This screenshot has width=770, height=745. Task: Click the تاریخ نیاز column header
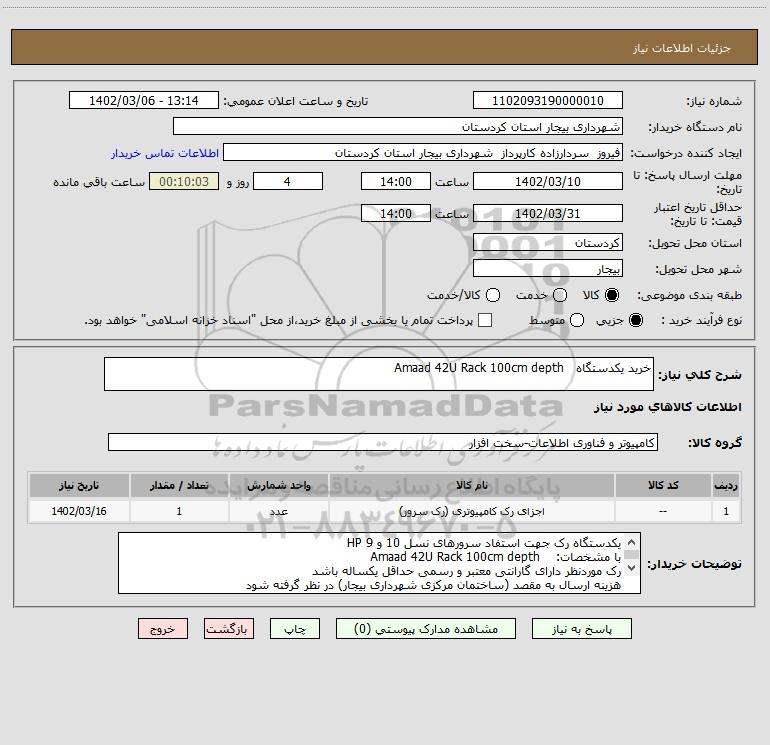tap(79, 485)
